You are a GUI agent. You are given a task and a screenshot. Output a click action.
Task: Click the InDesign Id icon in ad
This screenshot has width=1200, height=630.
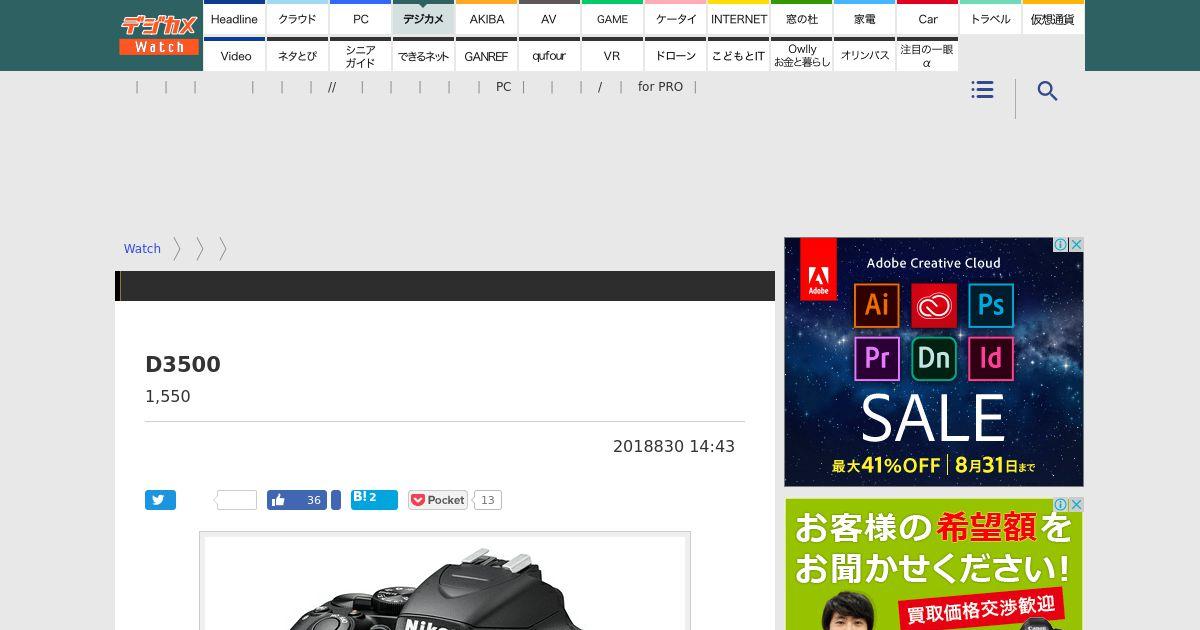[x=990, y=358]
